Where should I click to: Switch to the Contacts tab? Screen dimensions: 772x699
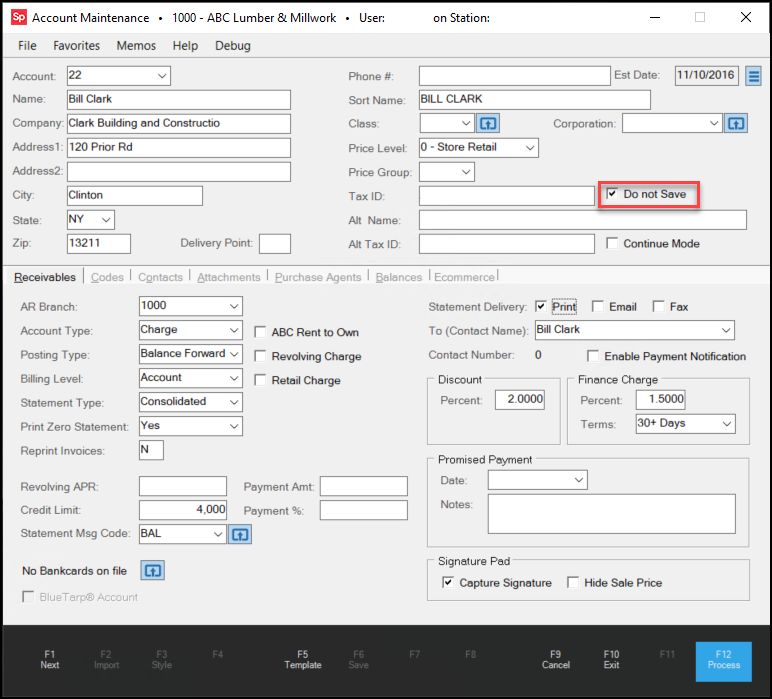point(160,277)
